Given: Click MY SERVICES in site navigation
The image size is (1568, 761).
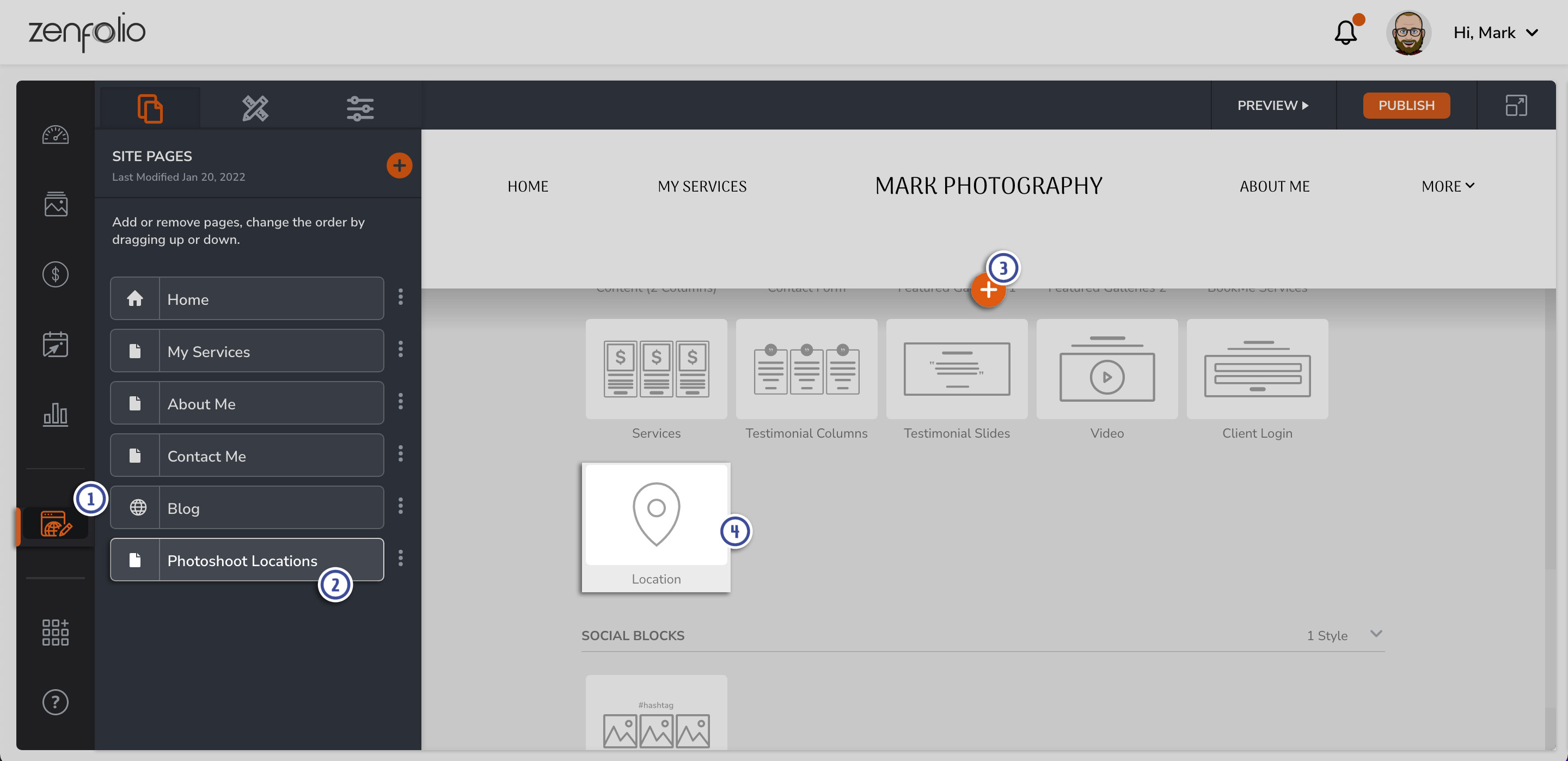Looking at the screenshot, I should coord(702,186).
